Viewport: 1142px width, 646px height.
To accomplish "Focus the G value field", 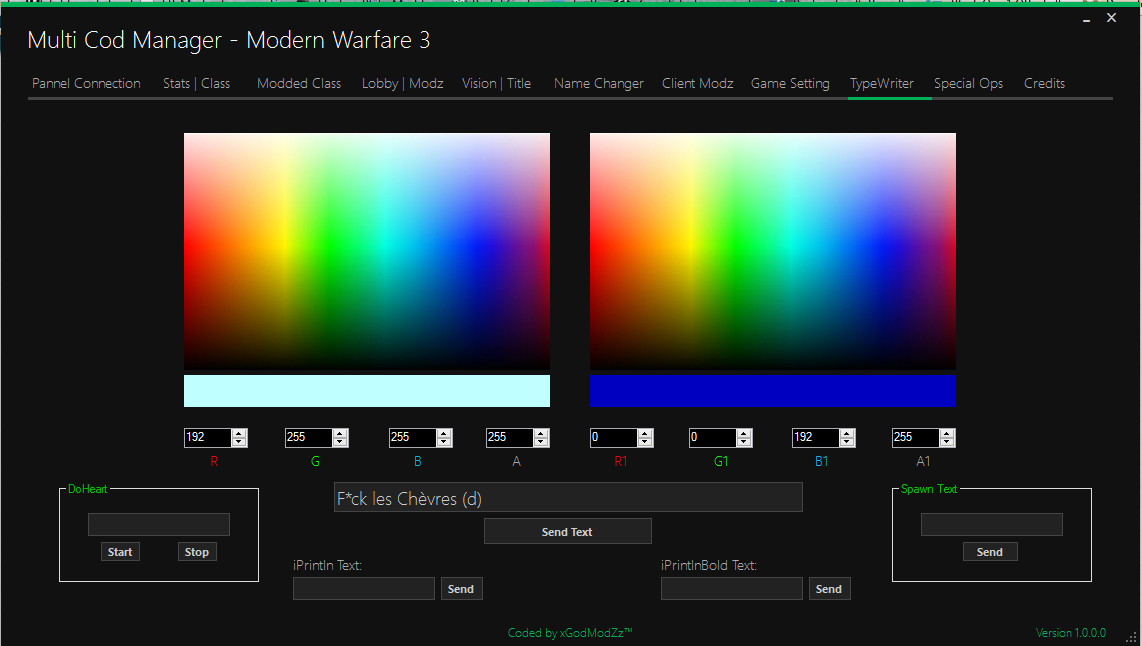I will (x=309, y=437).
